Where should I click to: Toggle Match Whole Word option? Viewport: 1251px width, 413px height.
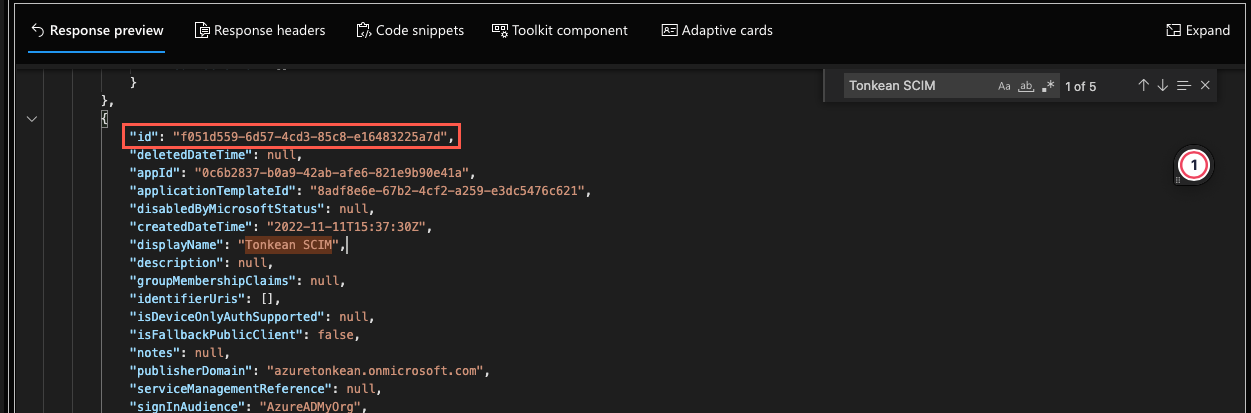coord(1025,86)
